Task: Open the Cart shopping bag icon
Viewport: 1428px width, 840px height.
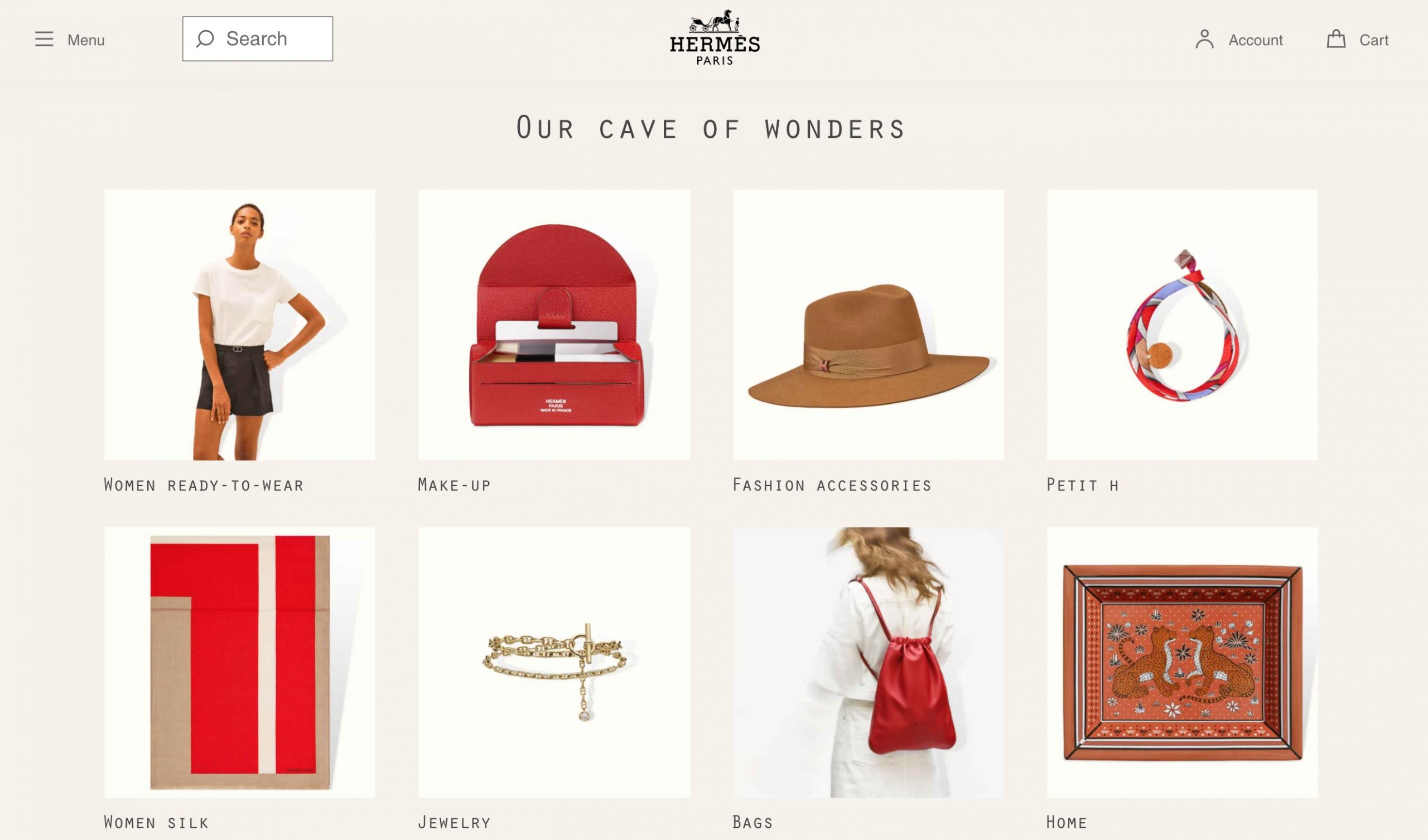Action: 1335,39
